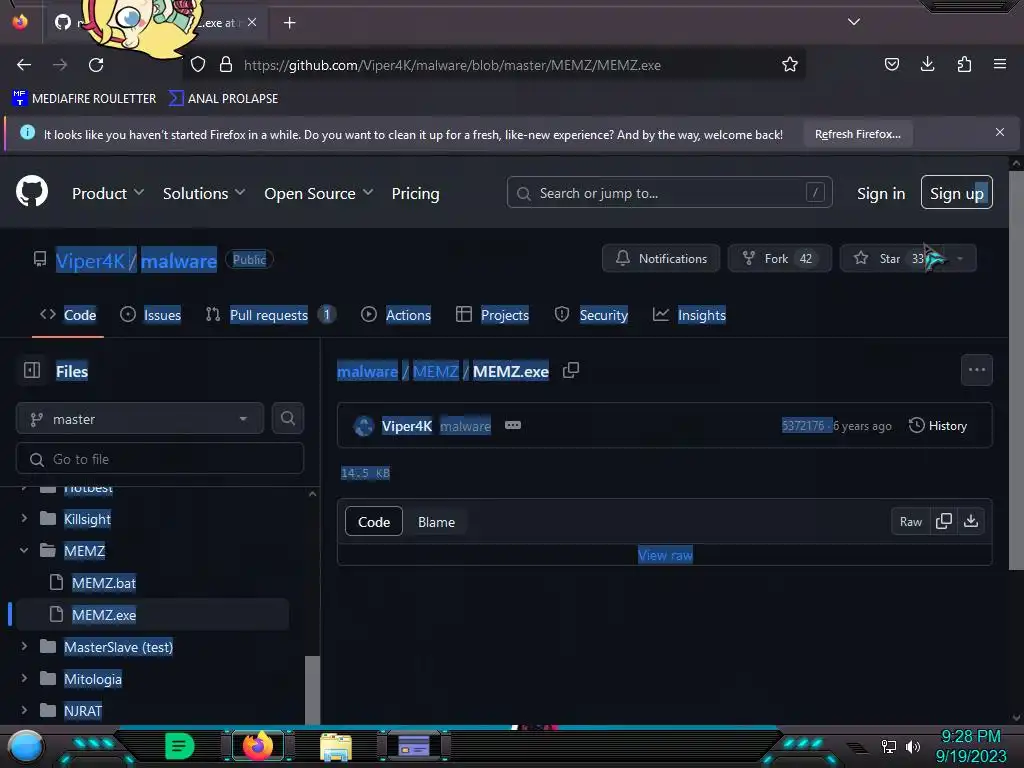Bookmark this page with the star icon
This screenshot has width=1024, height=768.
(x=790, y=65)
